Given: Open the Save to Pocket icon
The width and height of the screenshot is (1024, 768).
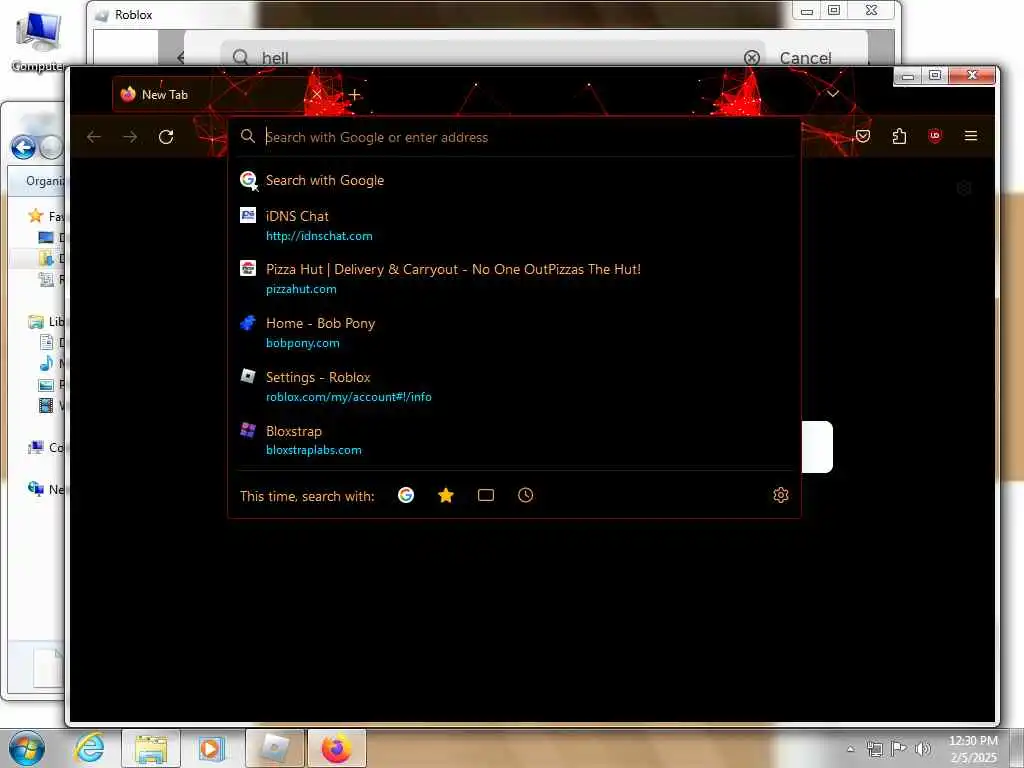Looking at the screenshot, I should 863,136.
